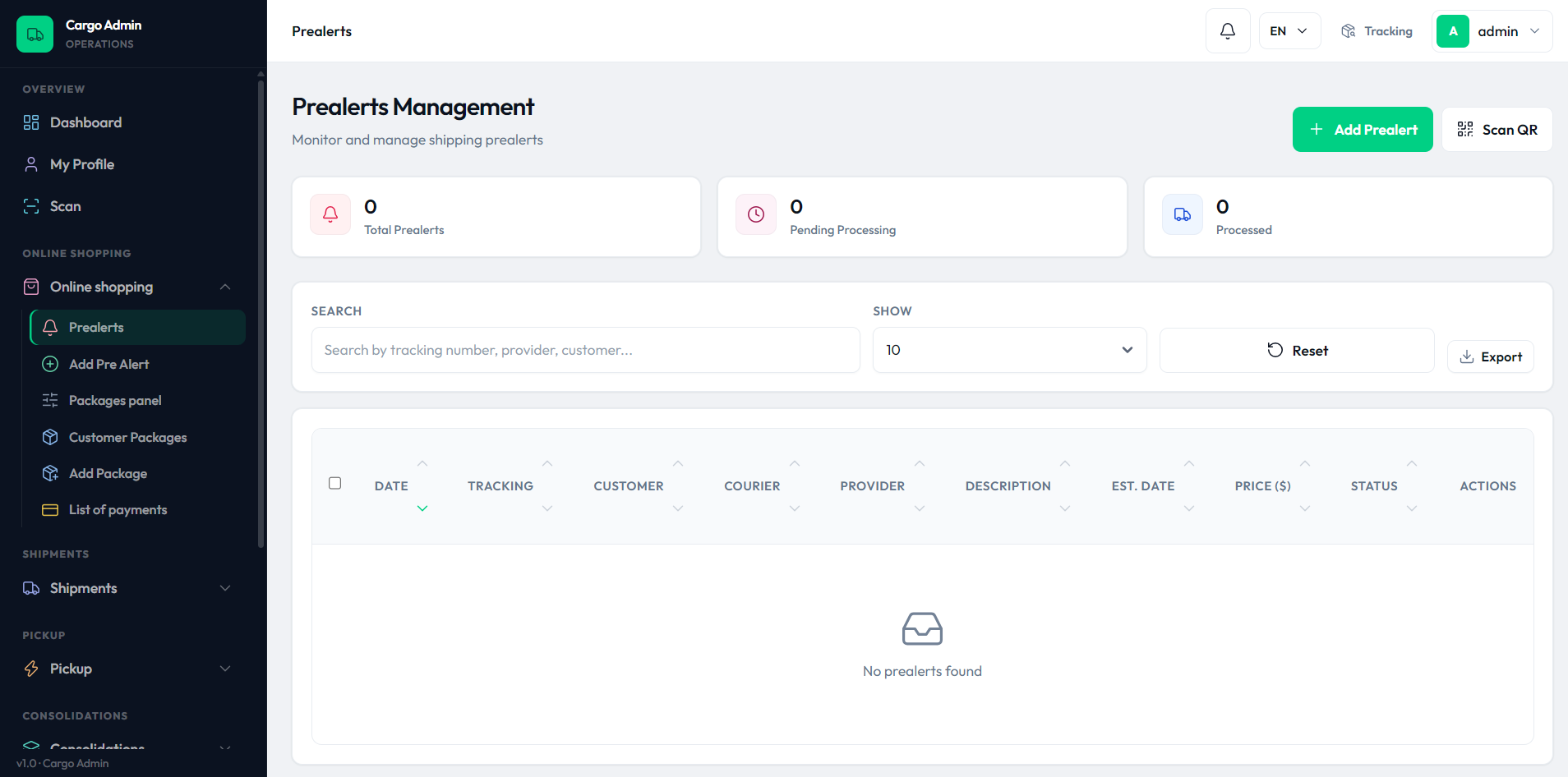Click the Cargo Admin truck logo
Viewport: 1568px width, 777px height.
(35, 34)
